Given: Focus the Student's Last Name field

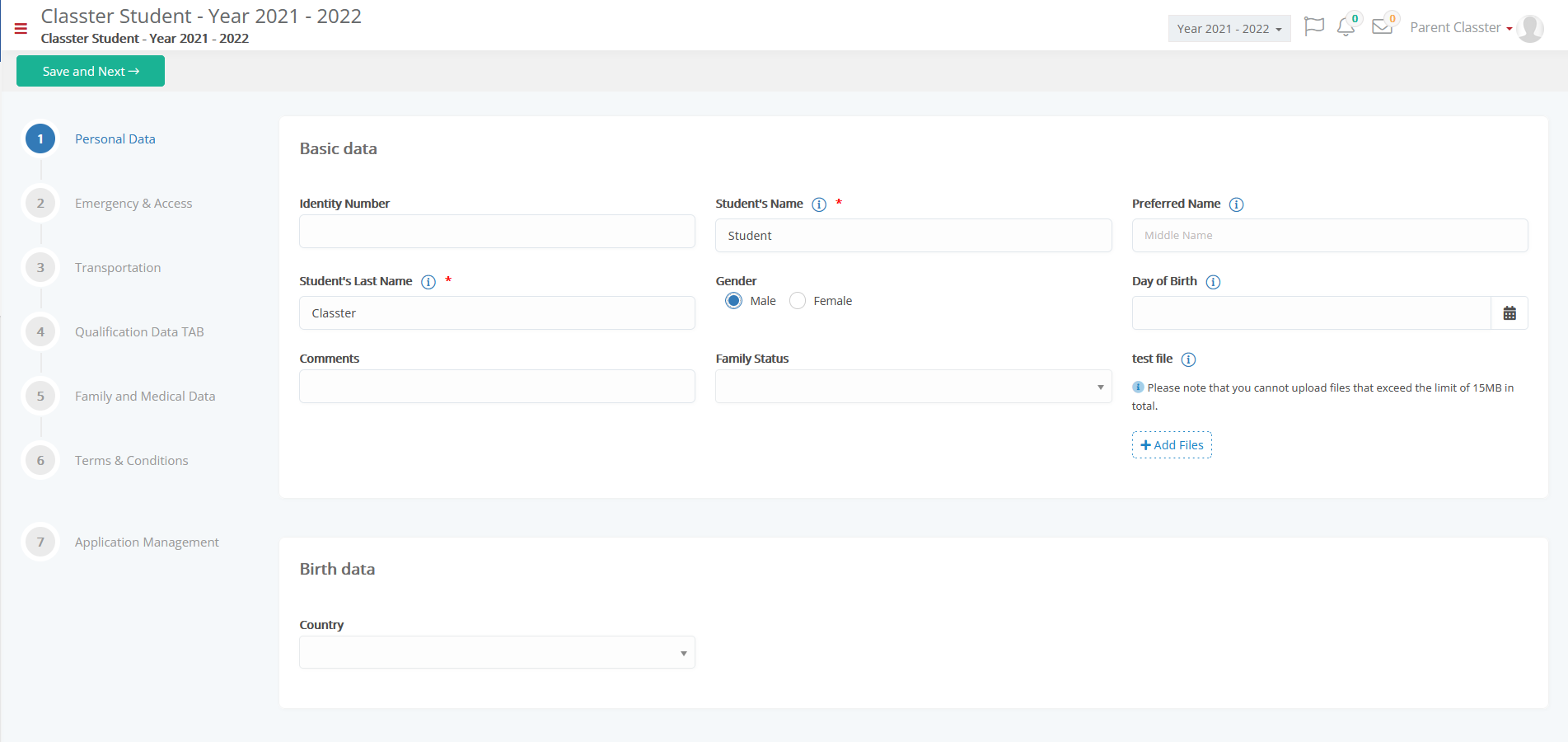Looking at the screenshot, I should [497, 313].
